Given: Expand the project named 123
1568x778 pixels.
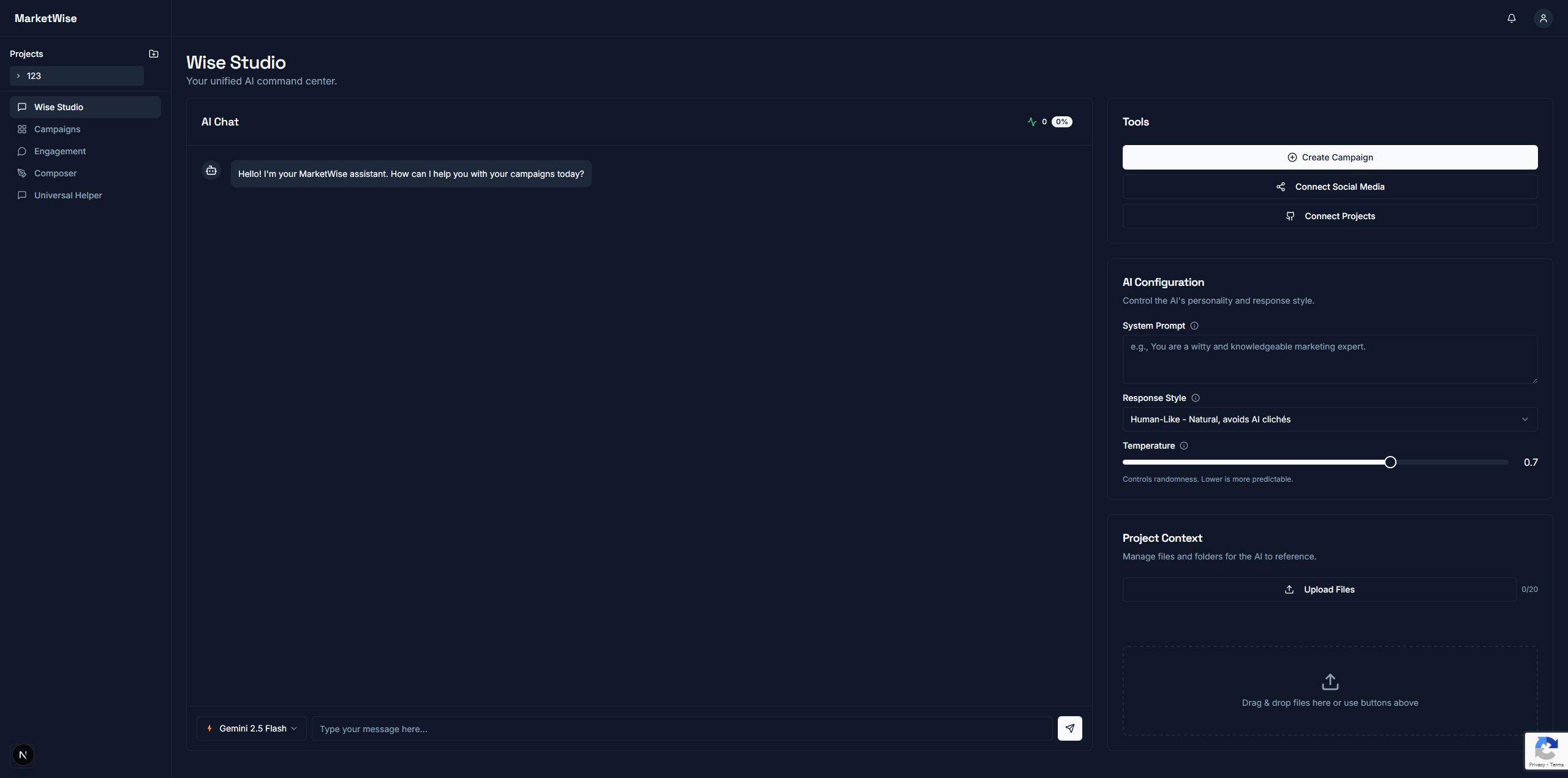Looking at the screenshot, I should 18,75.
